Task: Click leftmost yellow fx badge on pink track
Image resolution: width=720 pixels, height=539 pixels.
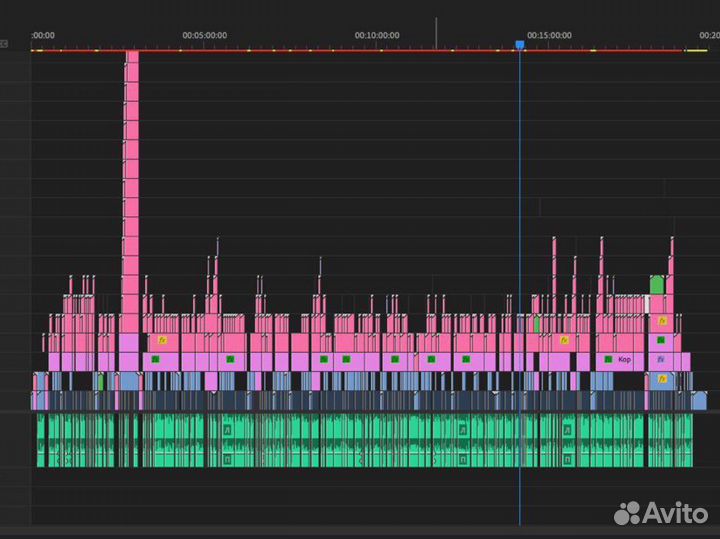Action: [x=162, y=340]
